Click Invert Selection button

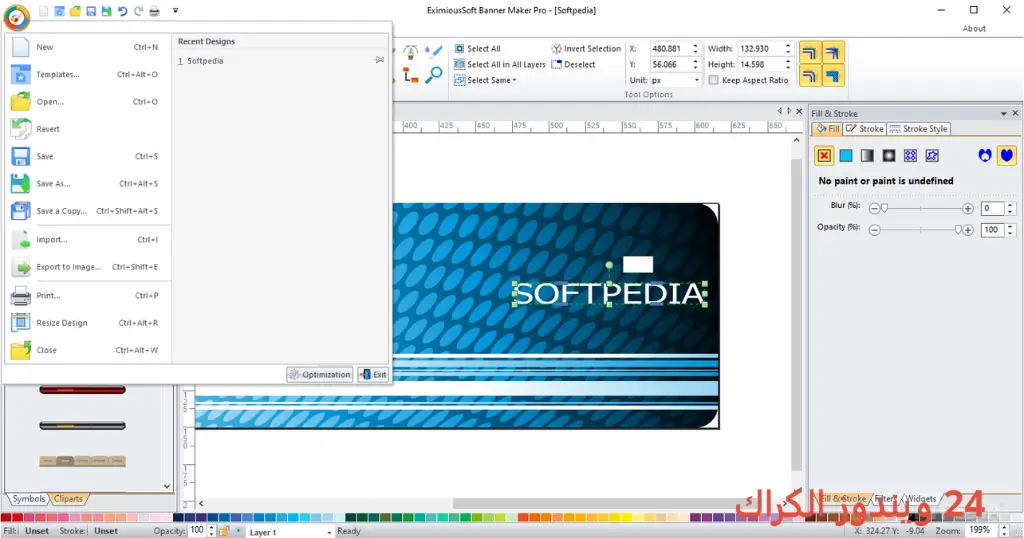point(586,49)
